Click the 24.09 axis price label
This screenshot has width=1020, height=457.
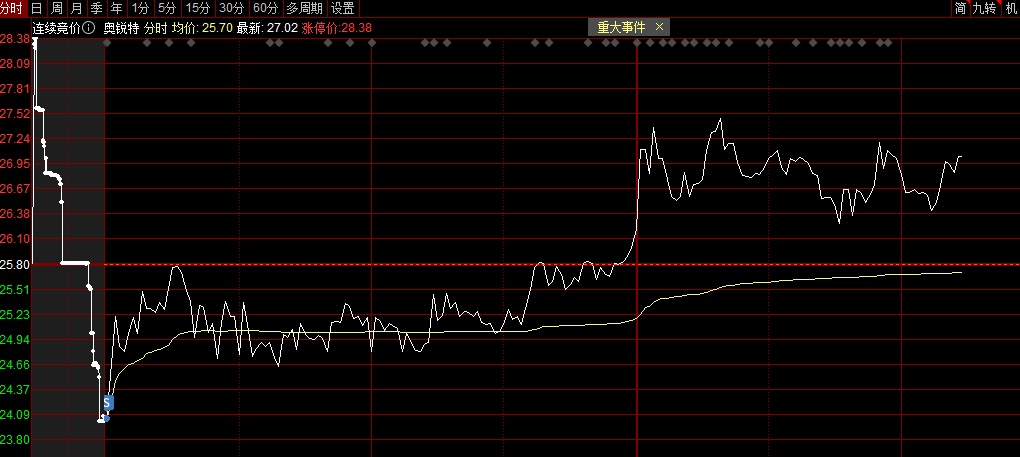pos(15,415)
